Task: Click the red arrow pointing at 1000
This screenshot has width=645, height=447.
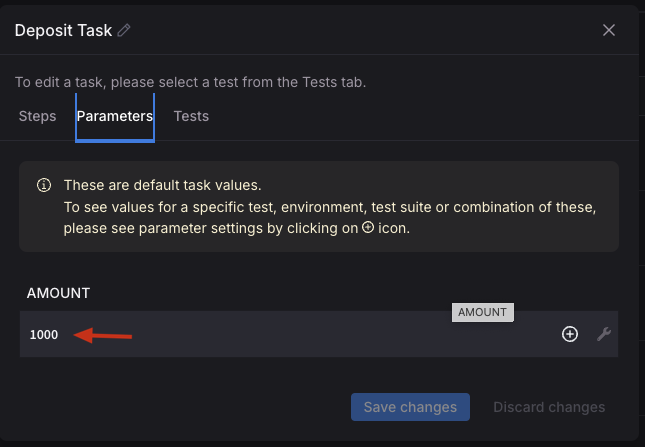Action: (104, 335)
